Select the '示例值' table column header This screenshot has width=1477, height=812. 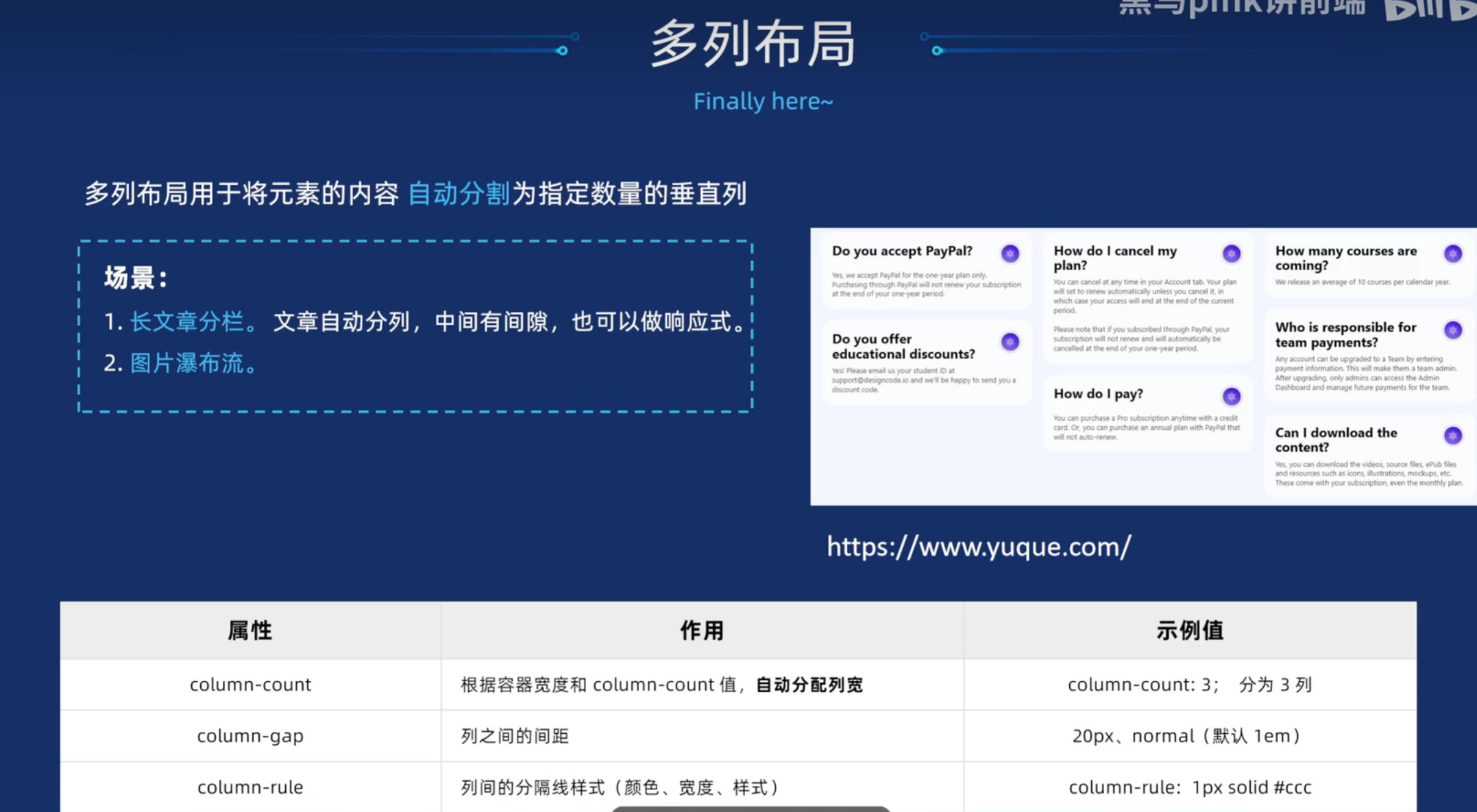[x=1190, y=630]
